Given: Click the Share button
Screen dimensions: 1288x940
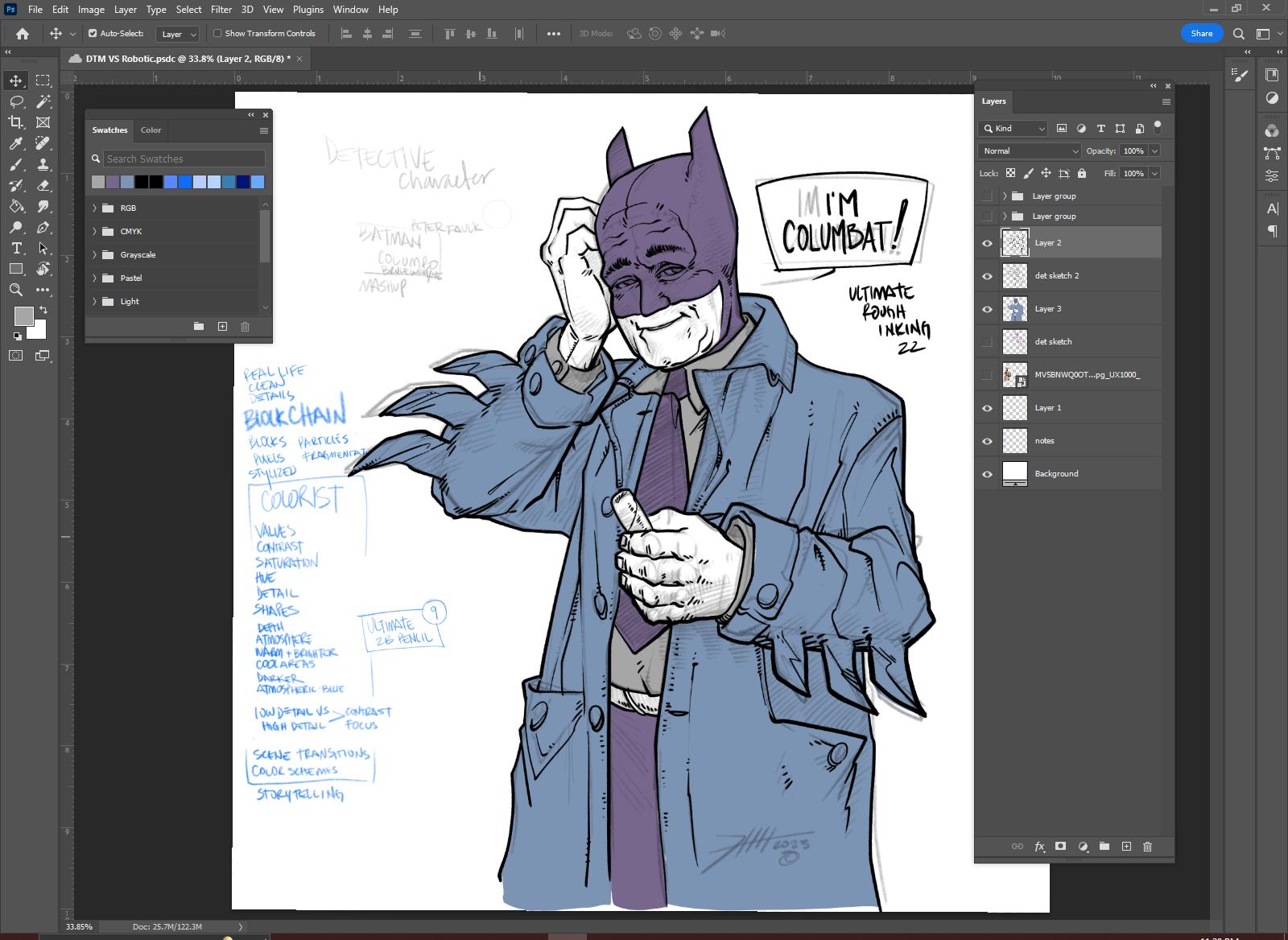Looking at the screenshot, I should pyautogui.click(x=1202, y=34).
